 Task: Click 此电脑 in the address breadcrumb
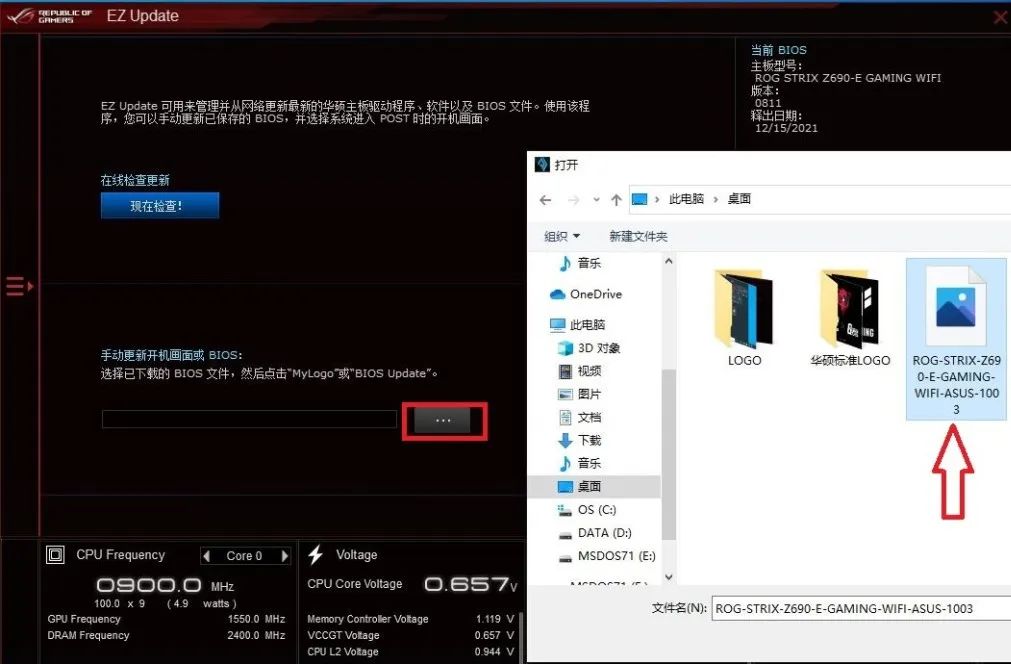click(x=686, y=199)
